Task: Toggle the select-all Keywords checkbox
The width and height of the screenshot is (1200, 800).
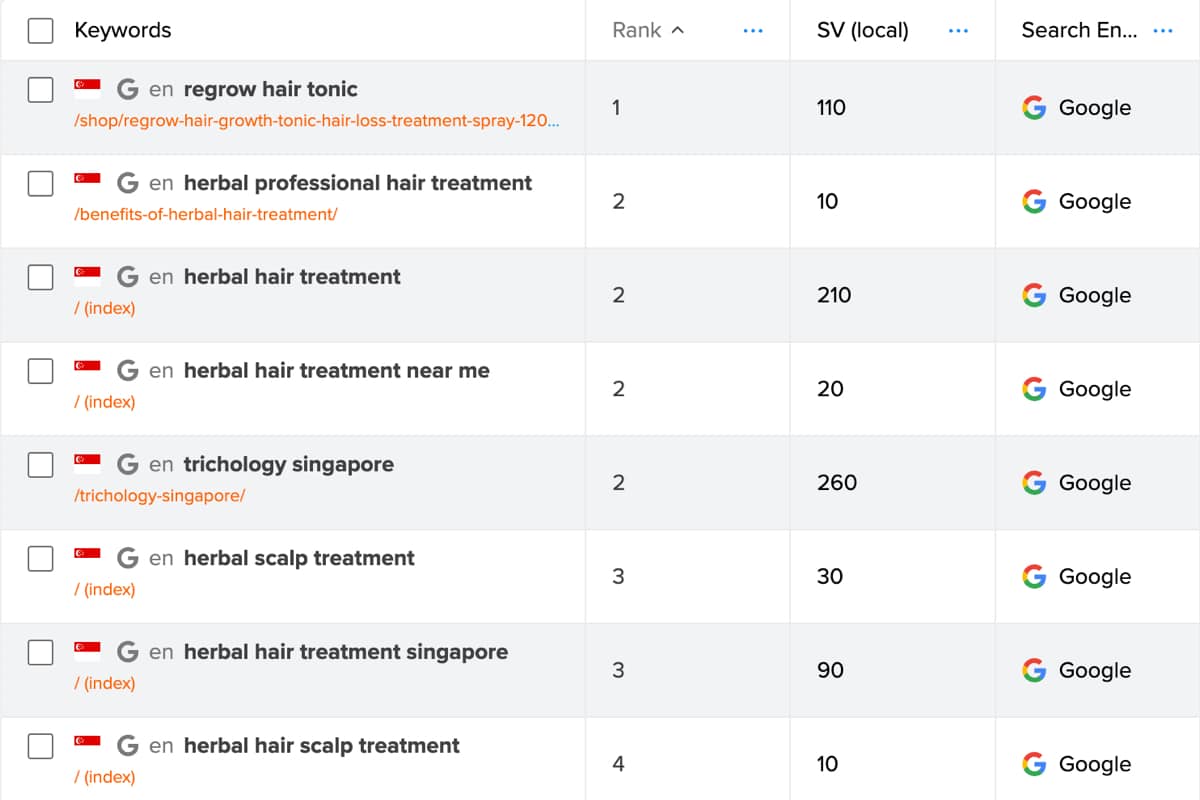Action: pos(40,31)
